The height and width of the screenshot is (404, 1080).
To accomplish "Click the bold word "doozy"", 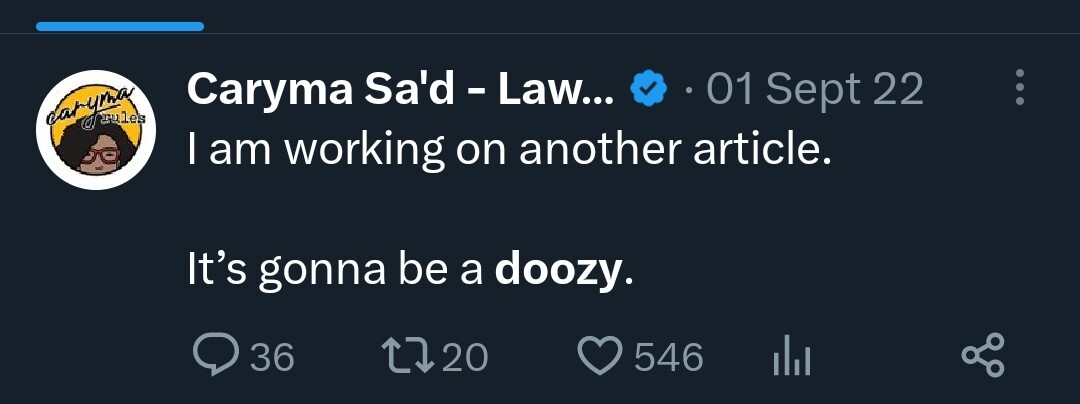I will tap(558, 271).
